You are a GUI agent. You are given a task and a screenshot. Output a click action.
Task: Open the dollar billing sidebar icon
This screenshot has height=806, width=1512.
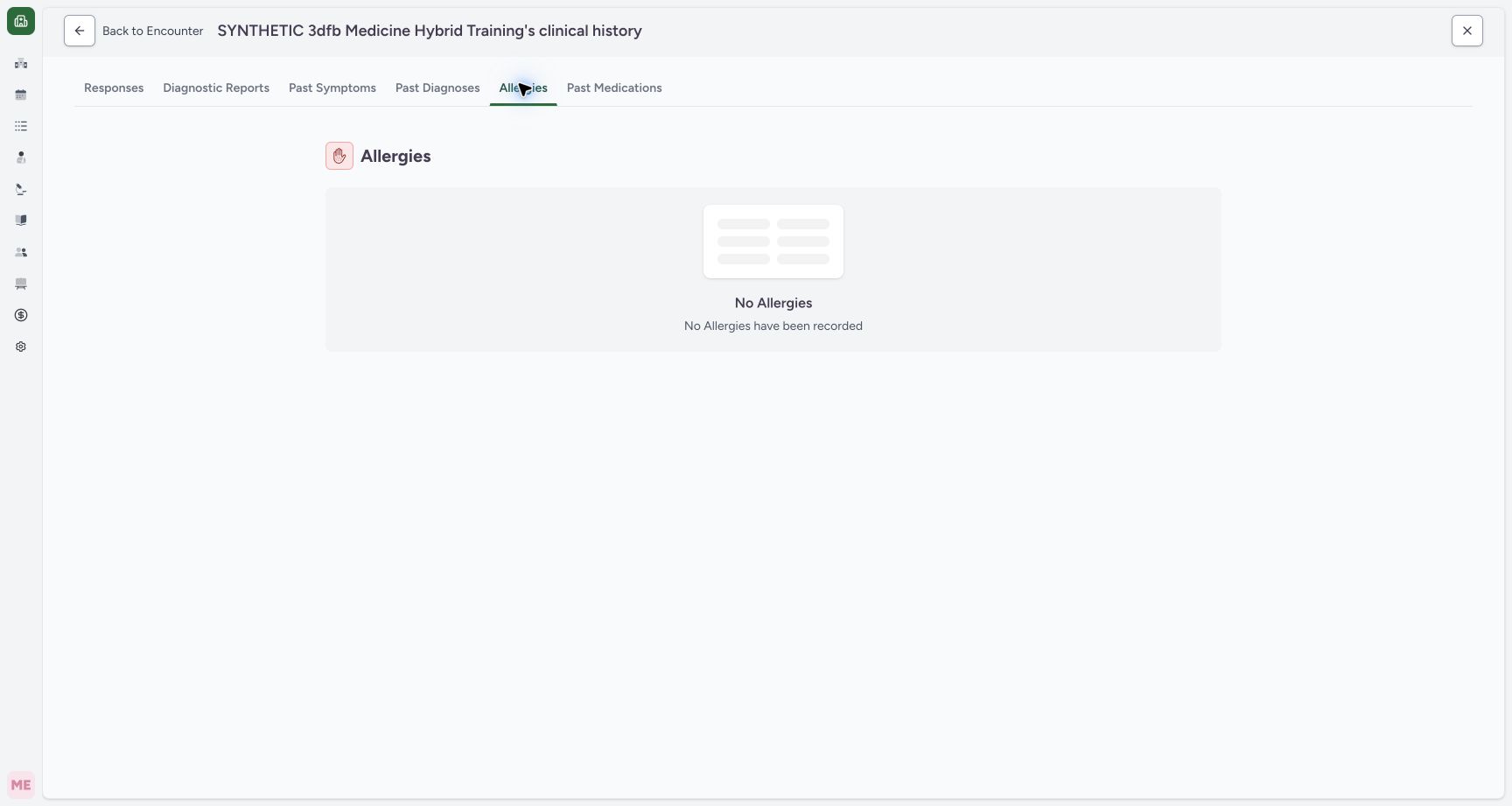pyautogui.click(x=21, y=315)
